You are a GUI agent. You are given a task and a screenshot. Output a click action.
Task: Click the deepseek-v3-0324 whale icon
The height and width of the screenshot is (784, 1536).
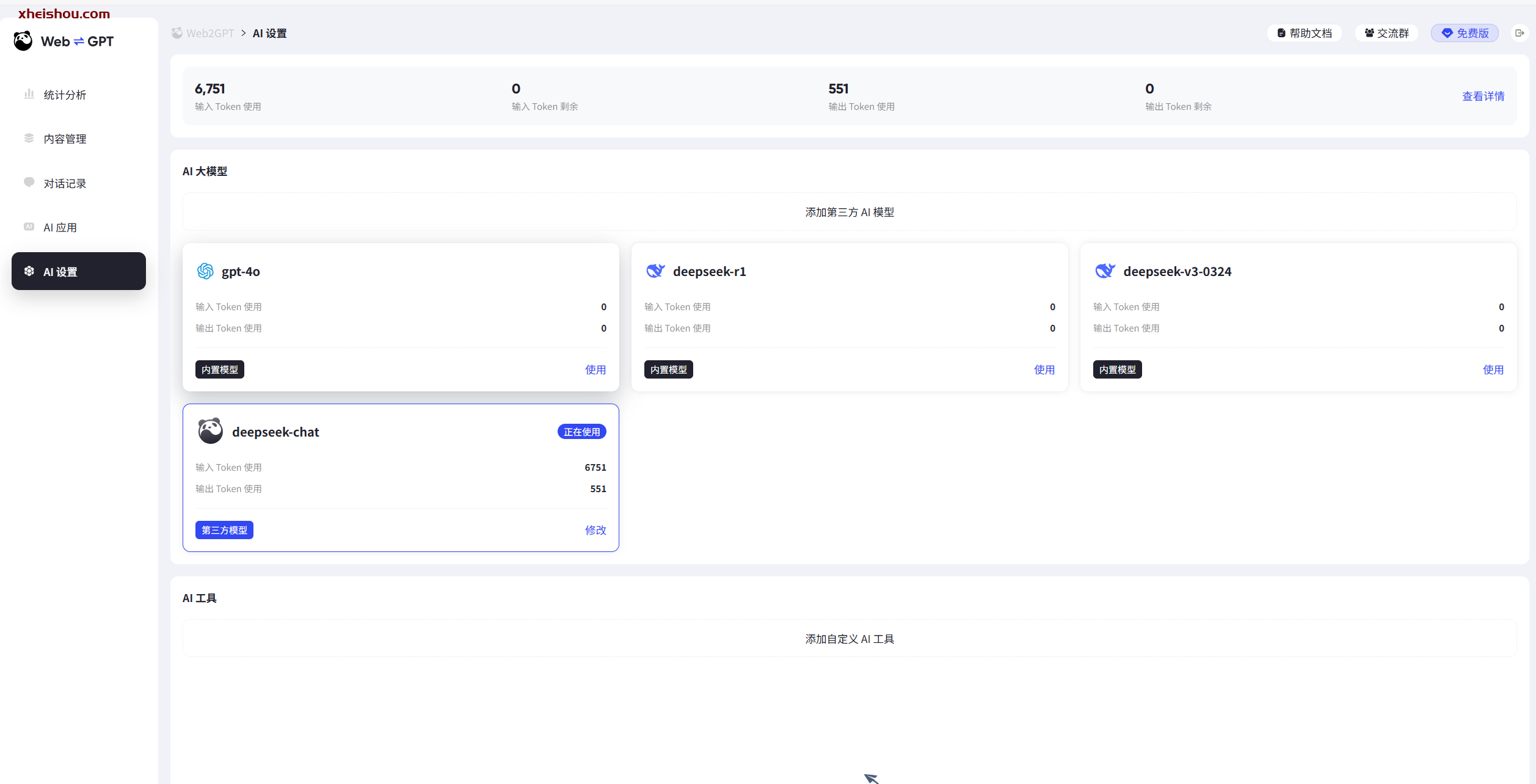pyautogui.click(x=1105, y=271)
